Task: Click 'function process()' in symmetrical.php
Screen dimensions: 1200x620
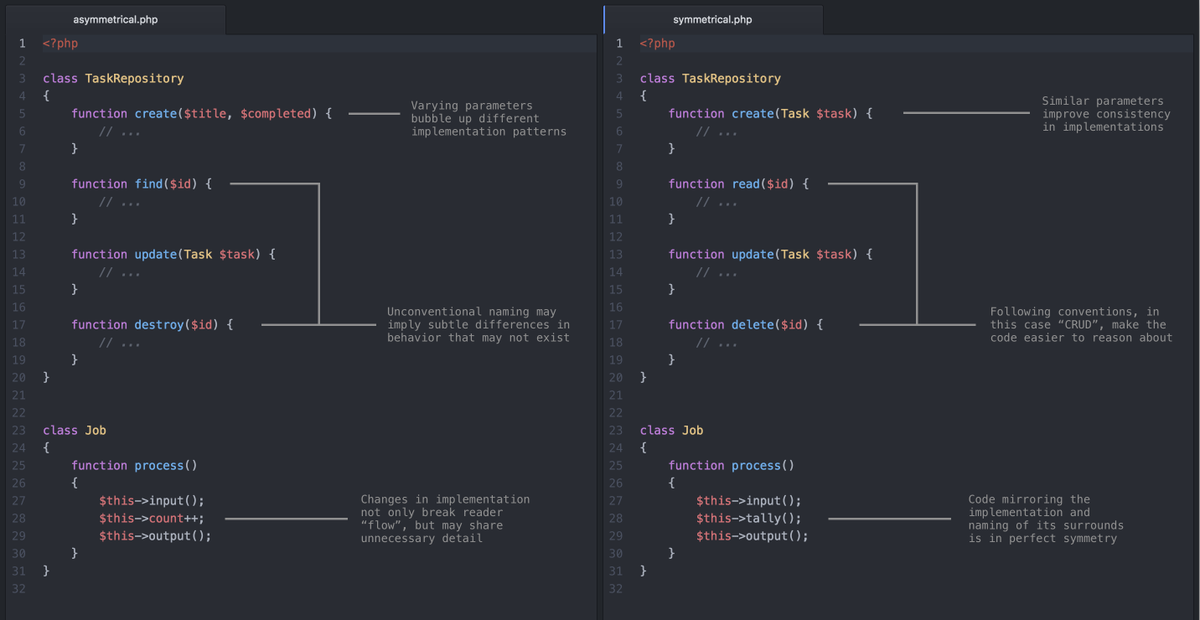Action: pyautogui.click(x=731, y=465)
